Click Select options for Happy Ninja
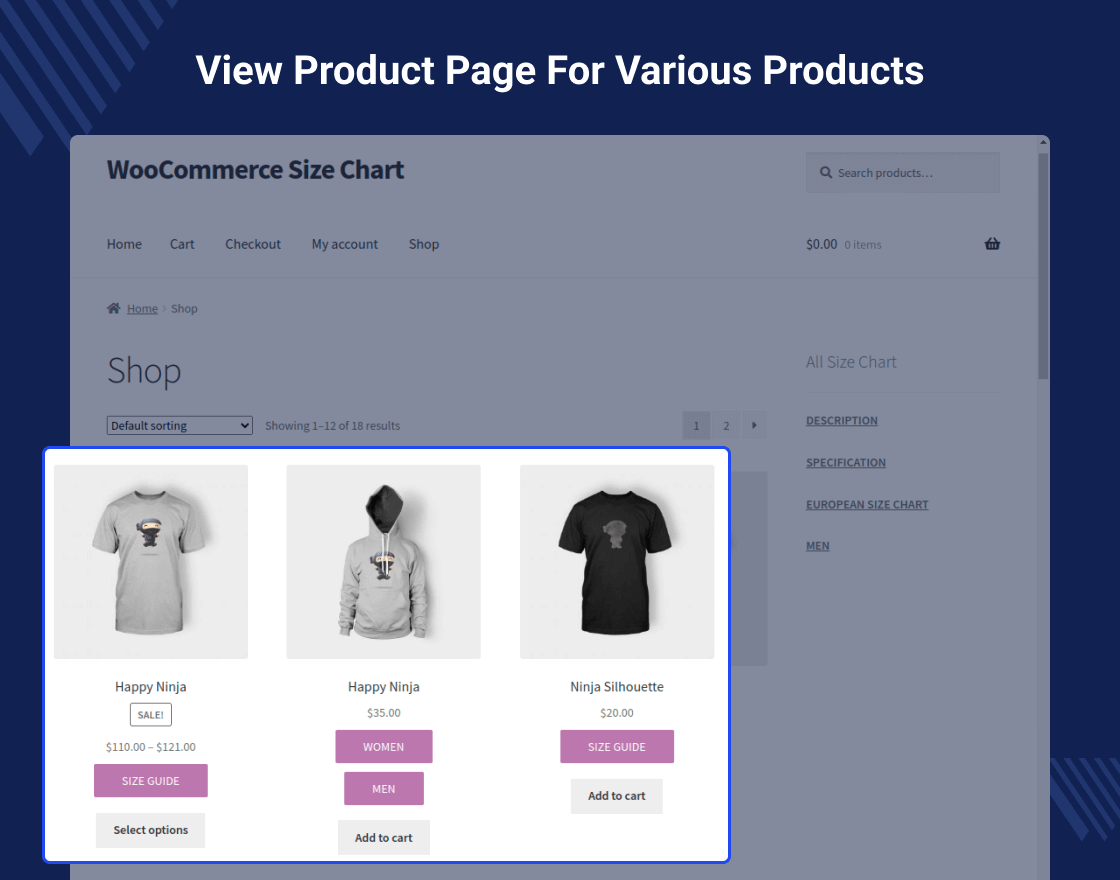The width and height of the screenshot is (1120, 880). point(150,830)
